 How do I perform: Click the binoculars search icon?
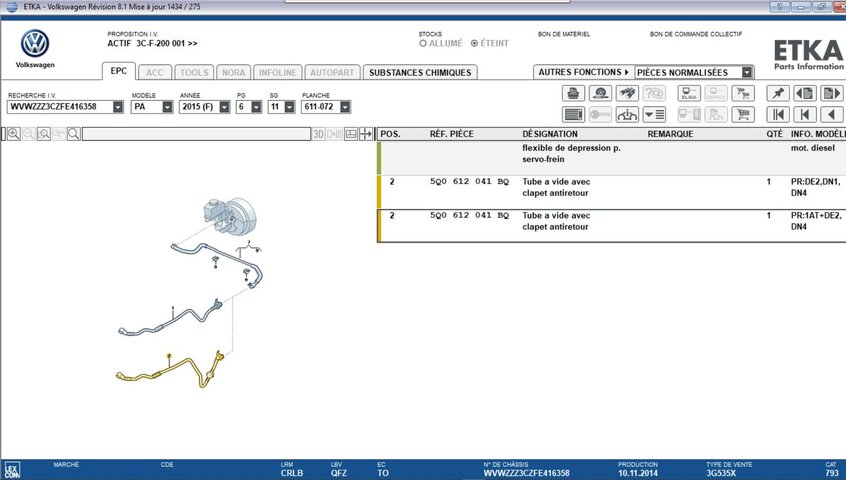tap(627, 93)
